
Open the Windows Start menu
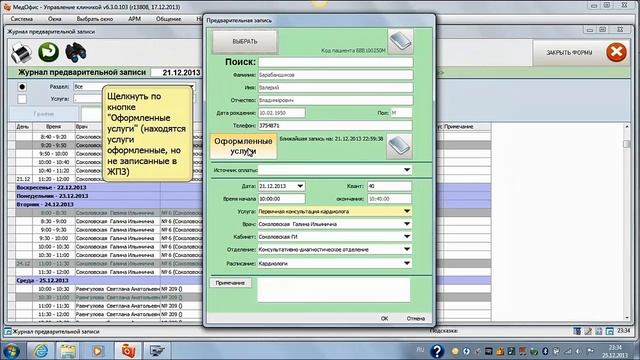coord(11,351)
